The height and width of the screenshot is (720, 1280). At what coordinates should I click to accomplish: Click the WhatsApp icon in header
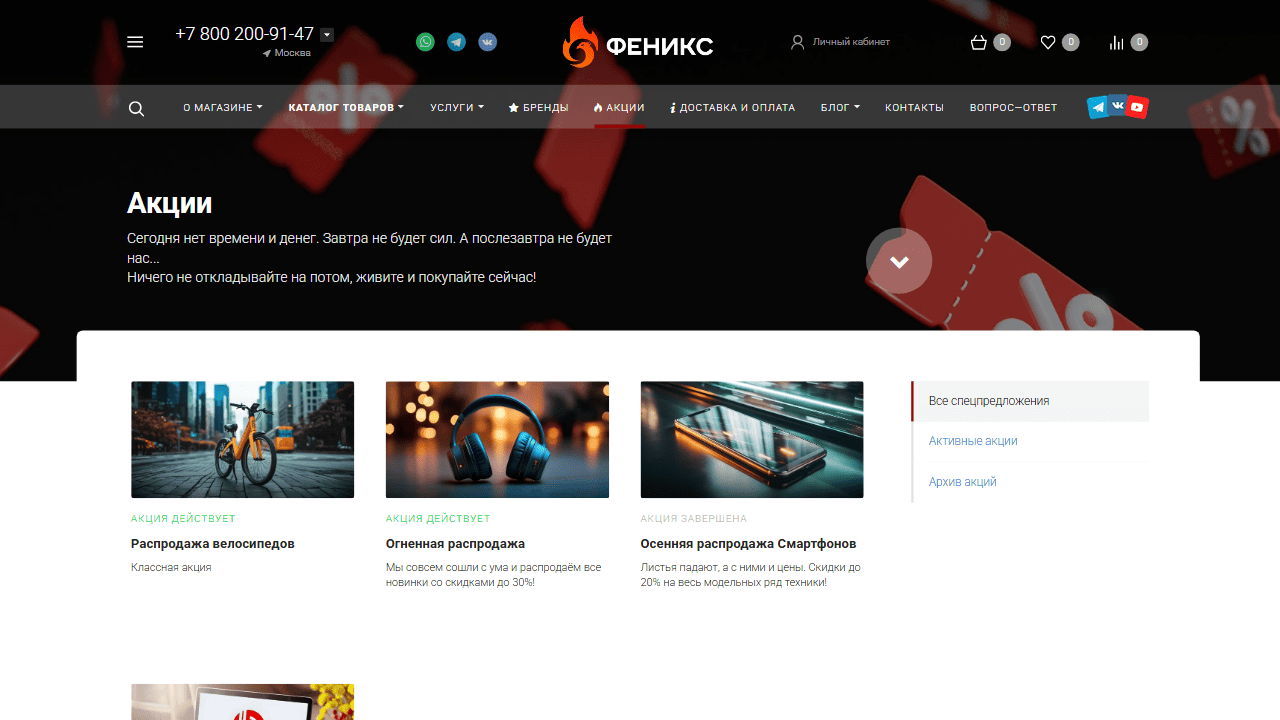(425, 42)
